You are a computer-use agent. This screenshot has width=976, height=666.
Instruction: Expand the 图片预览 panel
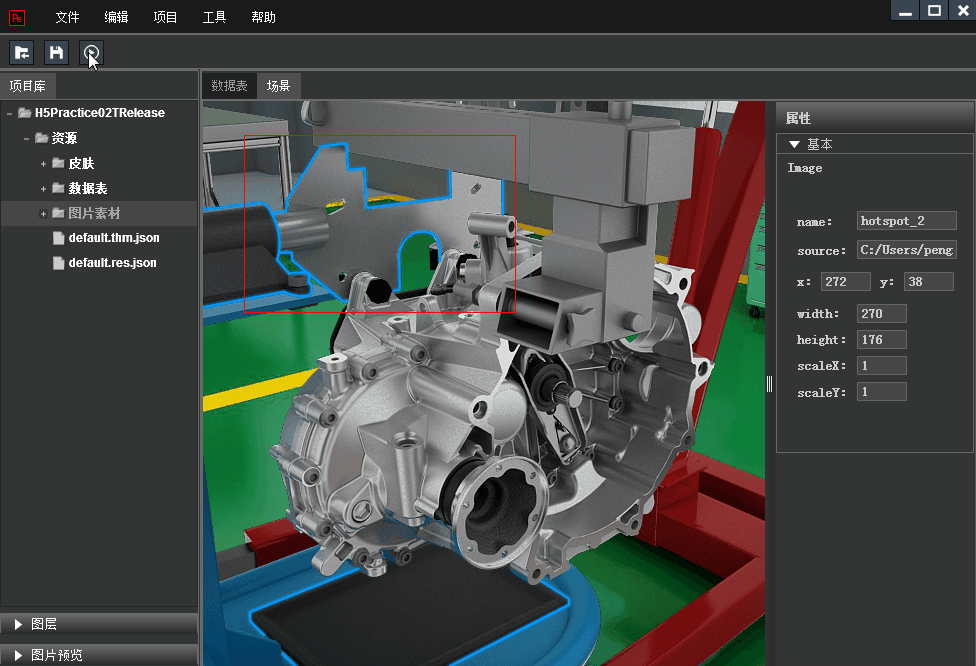pos(18,655)
